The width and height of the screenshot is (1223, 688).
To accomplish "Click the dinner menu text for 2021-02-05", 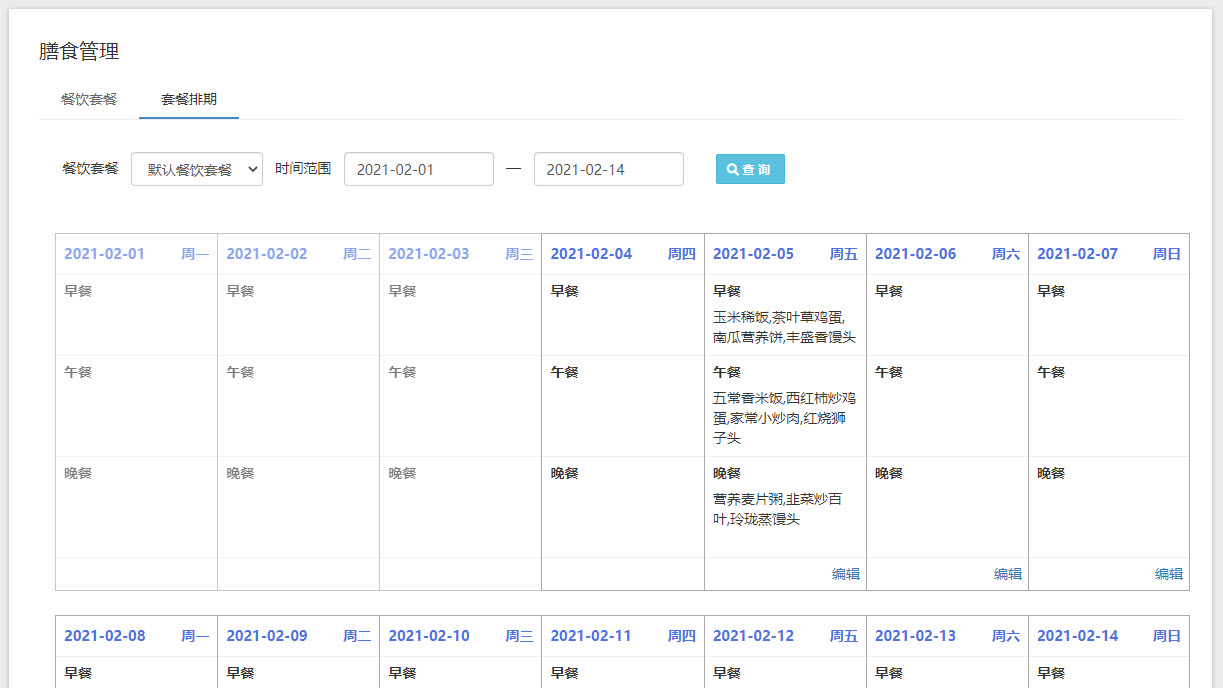I will 777,509.
